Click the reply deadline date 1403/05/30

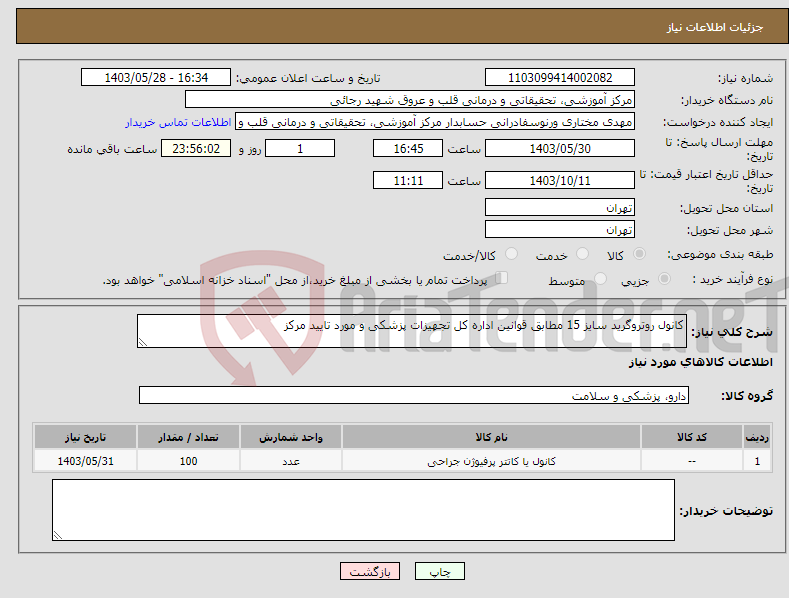pyautogui.click(x=560, y=148)
